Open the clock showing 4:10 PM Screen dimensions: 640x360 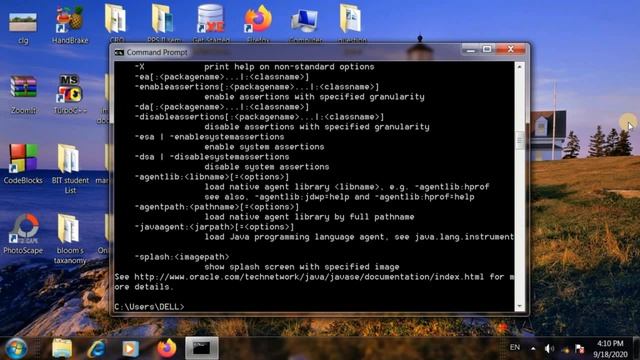[610, 349]
